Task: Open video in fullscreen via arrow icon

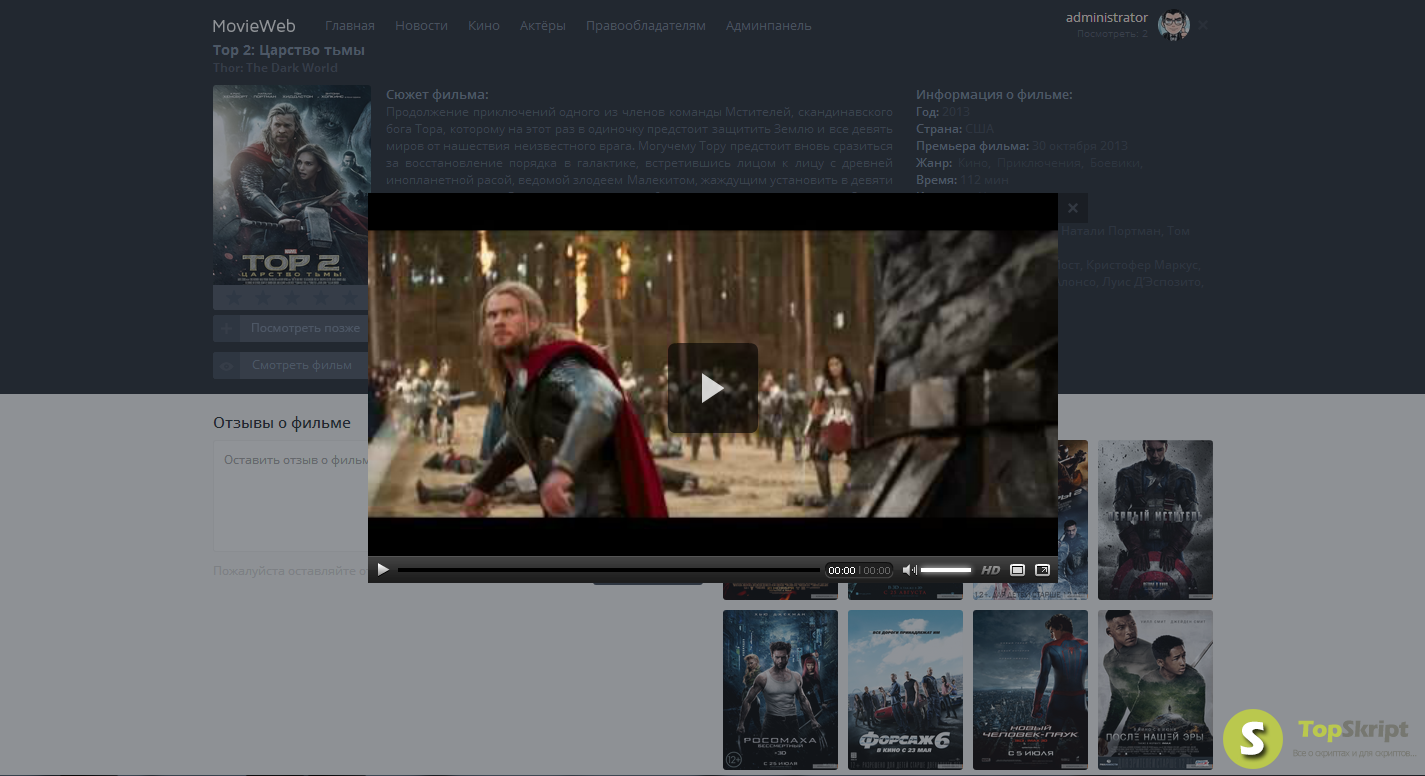Action: click(x=1042, y=570)
